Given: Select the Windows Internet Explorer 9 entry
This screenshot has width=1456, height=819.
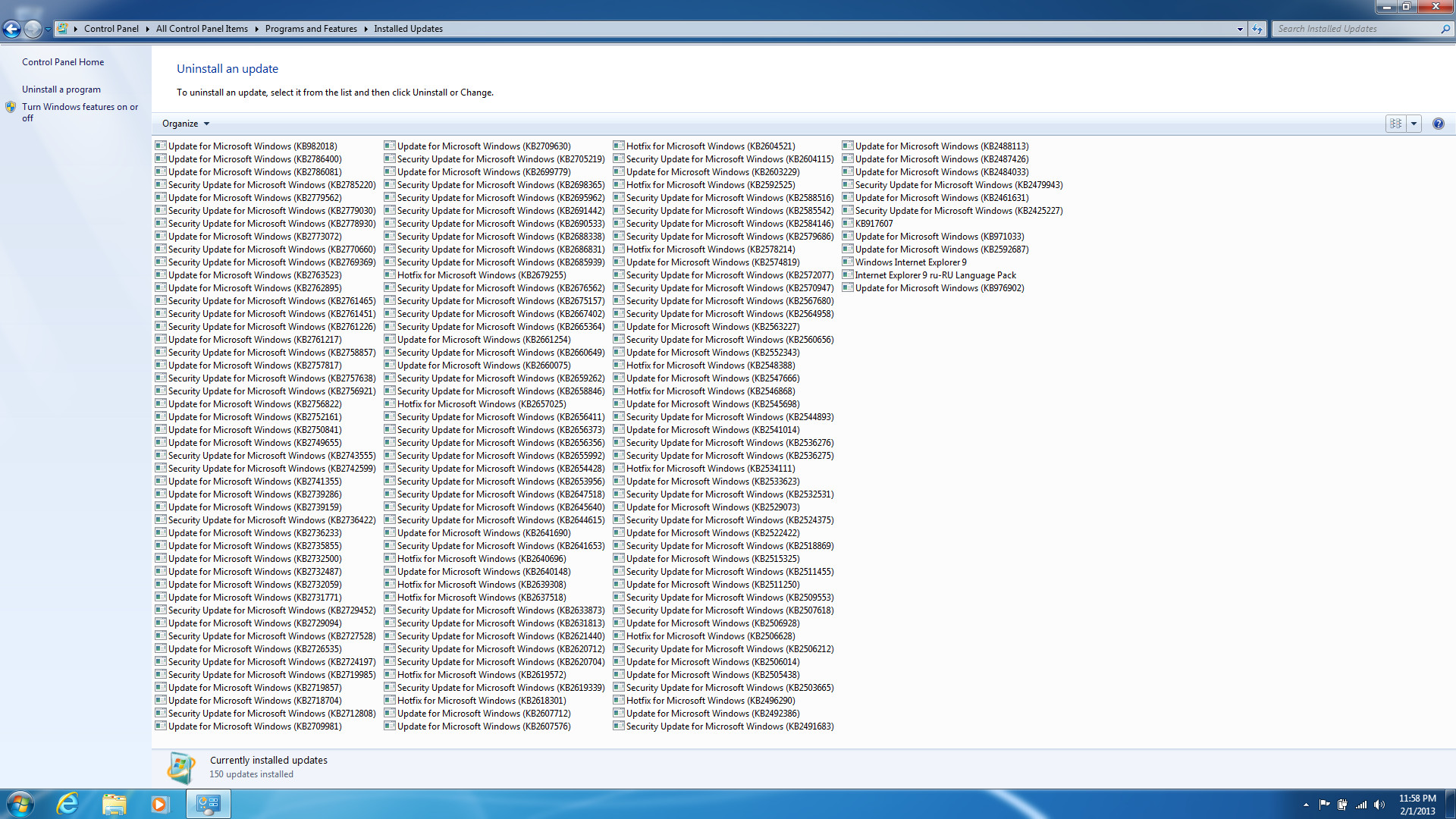Looking at the screenshot, I should point(911,262).
